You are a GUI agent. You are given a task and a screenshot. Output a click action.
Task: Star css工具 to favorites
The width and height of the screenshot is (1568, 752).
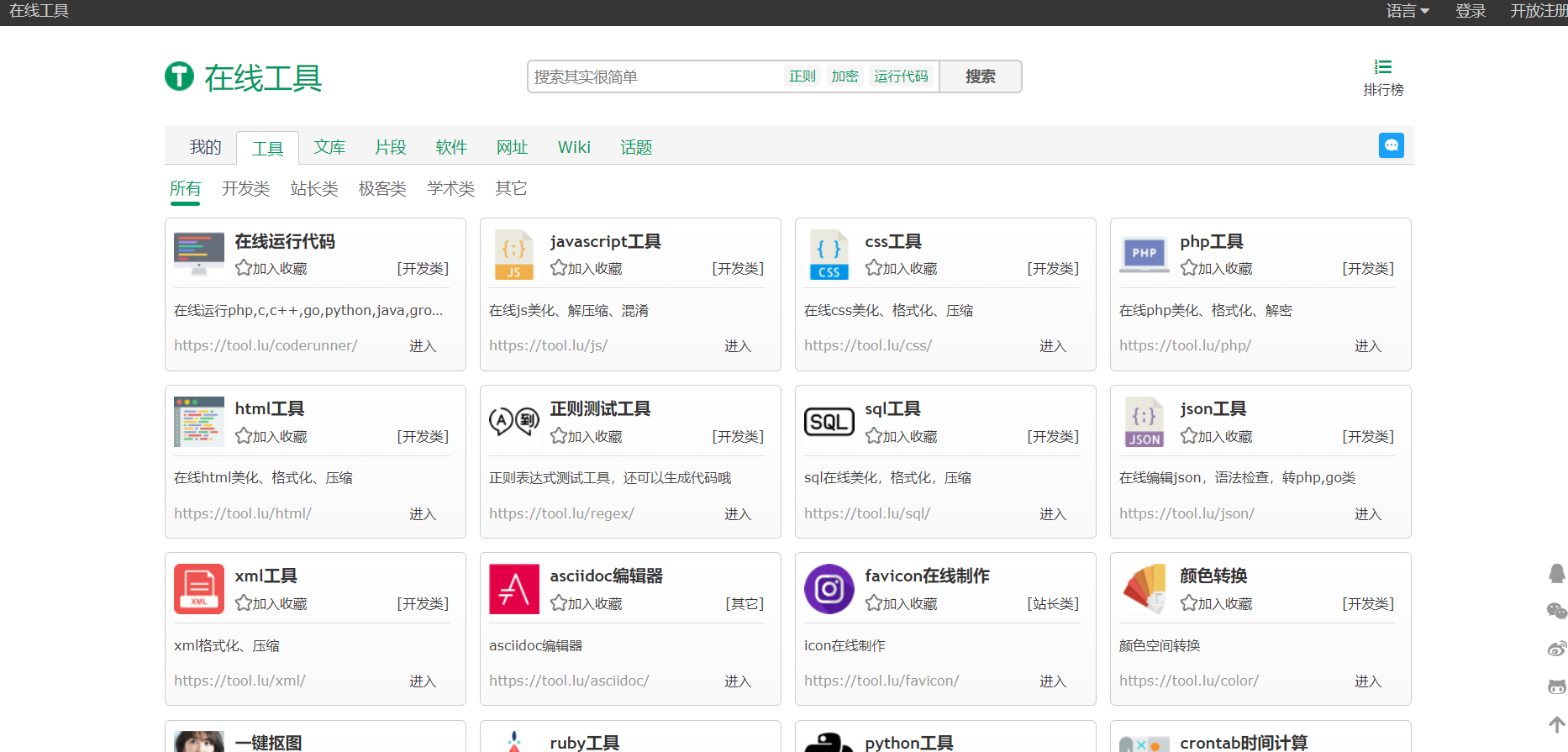pyautogui.click(x=902, y=268)
